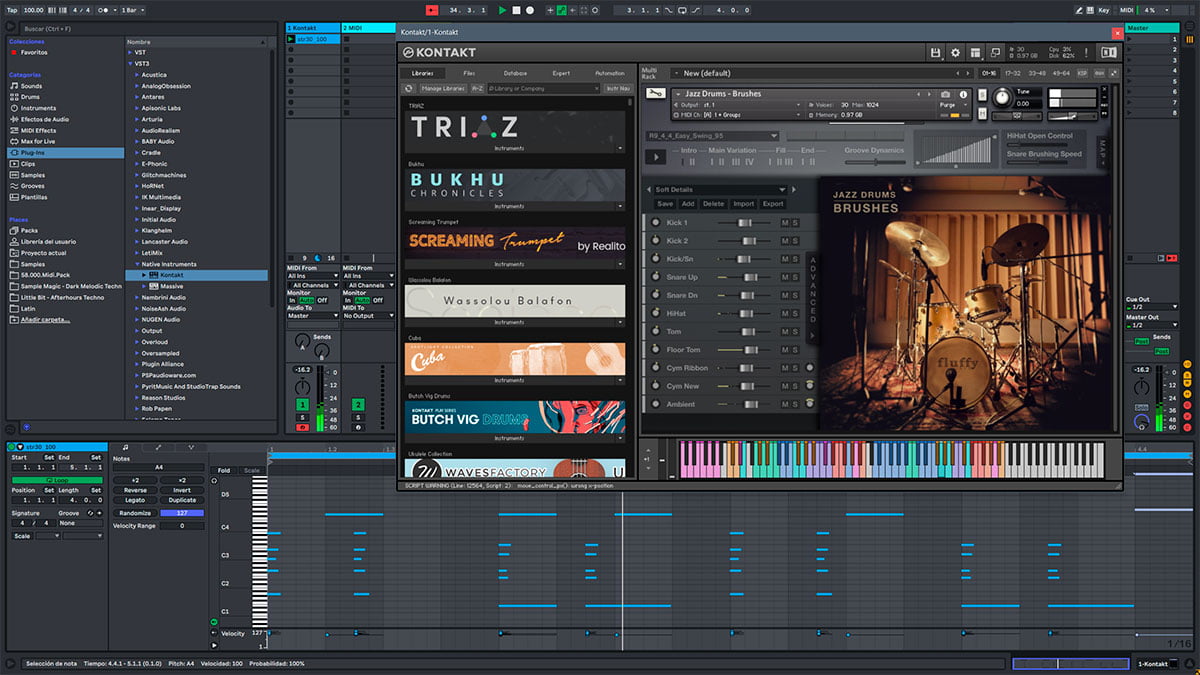Click the Tom volume slider
This screenshot has height=675, width=1200.
pos(746,331)
